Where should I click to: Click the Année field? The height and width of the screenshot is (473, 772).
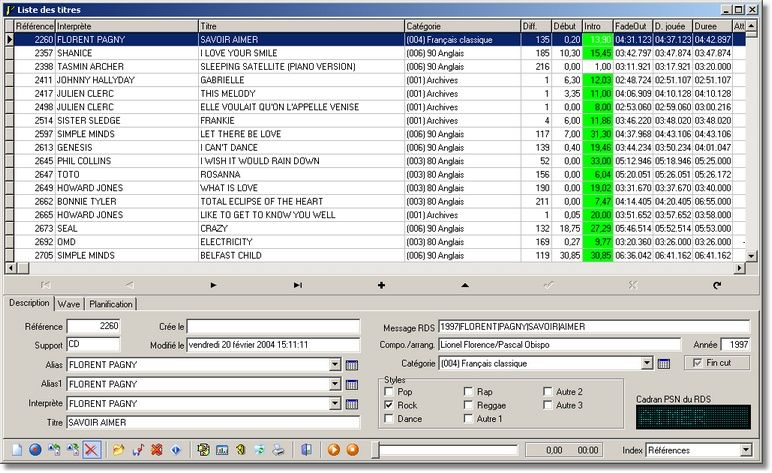pos(735,345)
